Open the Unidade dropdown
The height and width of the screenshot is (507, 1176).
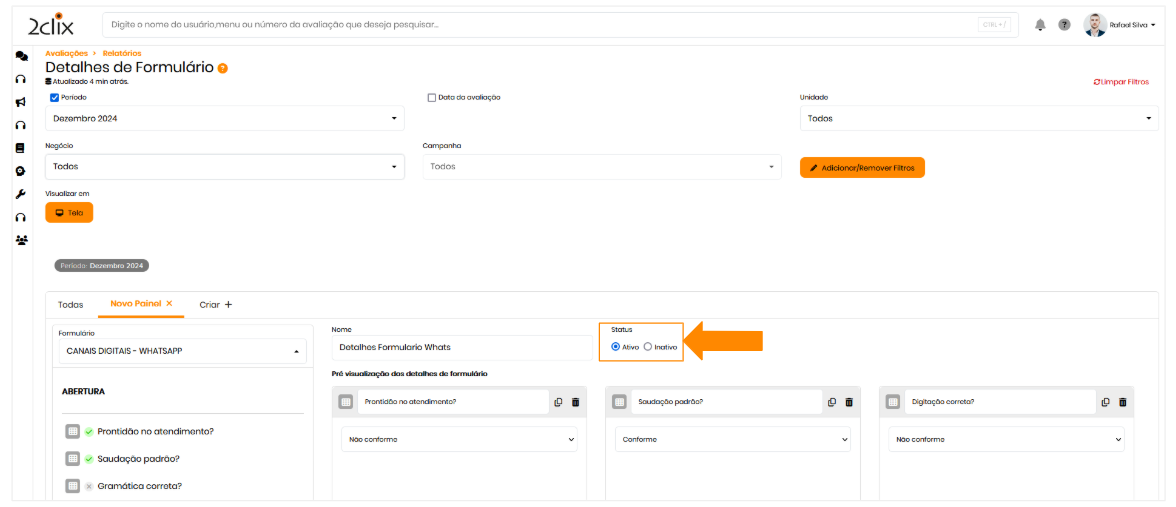pyautogui.click(x=977, y=119)
